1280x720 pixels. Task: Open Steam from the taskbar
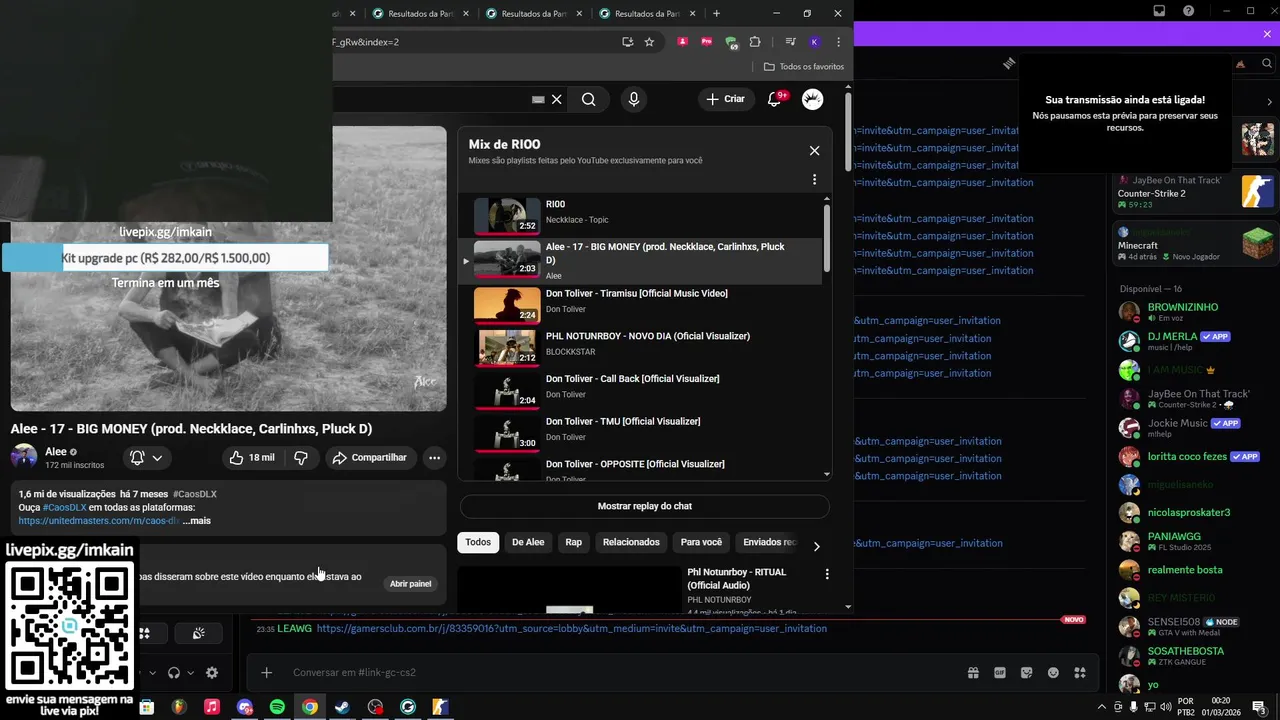coord(342,707)
